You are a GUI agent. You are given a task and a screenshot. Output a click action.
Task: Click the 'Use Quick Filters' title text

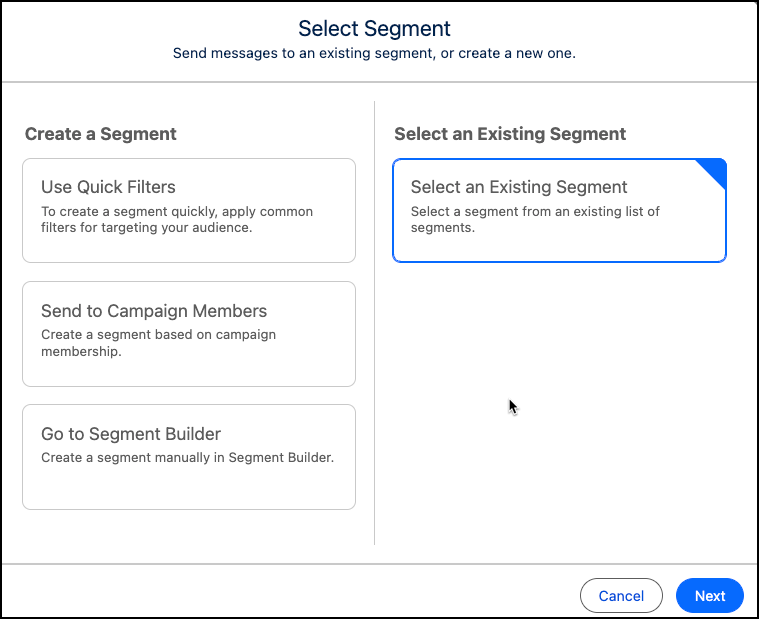pyautogui.click(x=108, y=187)
